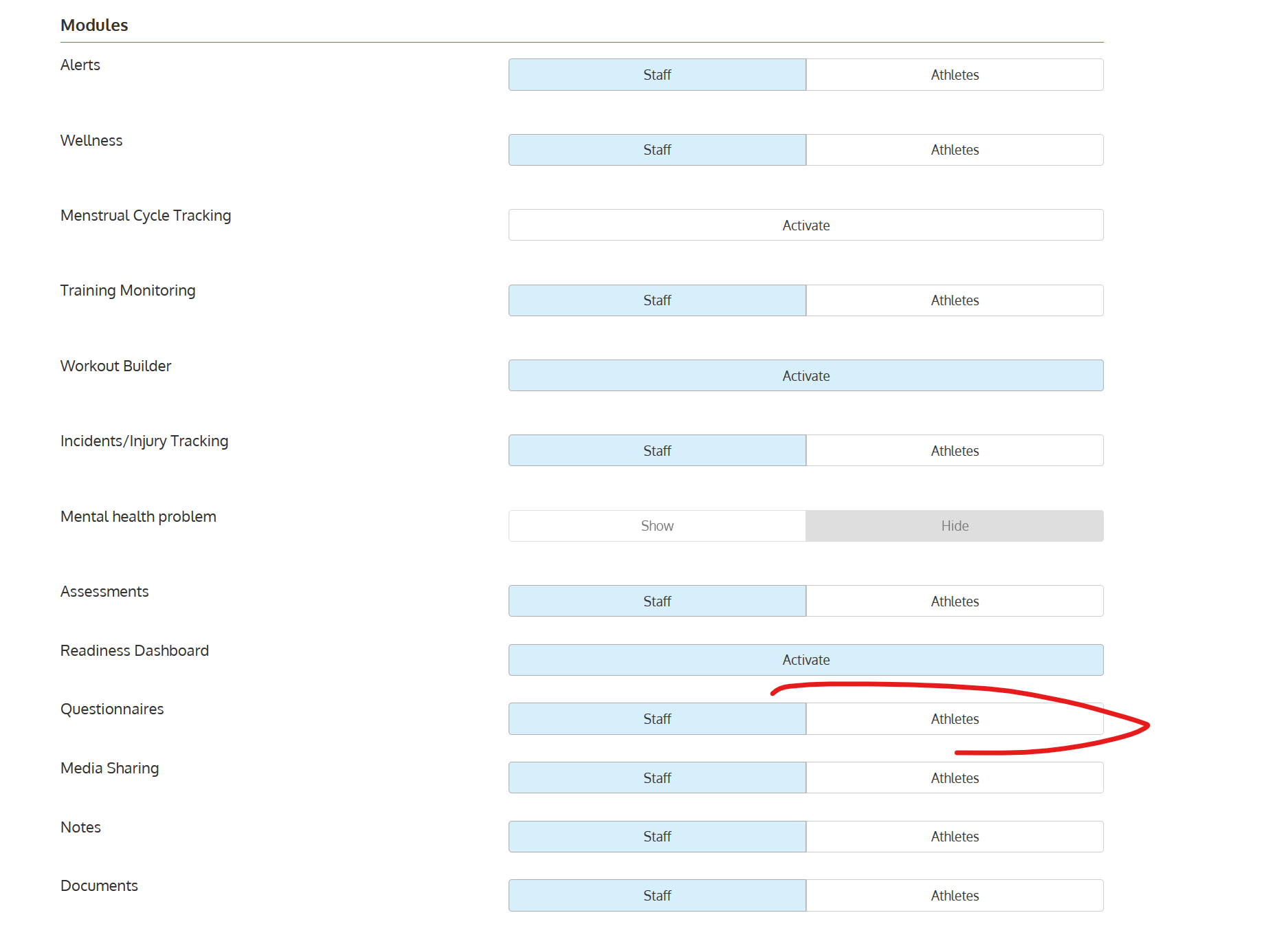1288x926 pixels.
Task: Toggle Incidents/Injury Tracking Athletes button
Action: (x=955, y=451)
